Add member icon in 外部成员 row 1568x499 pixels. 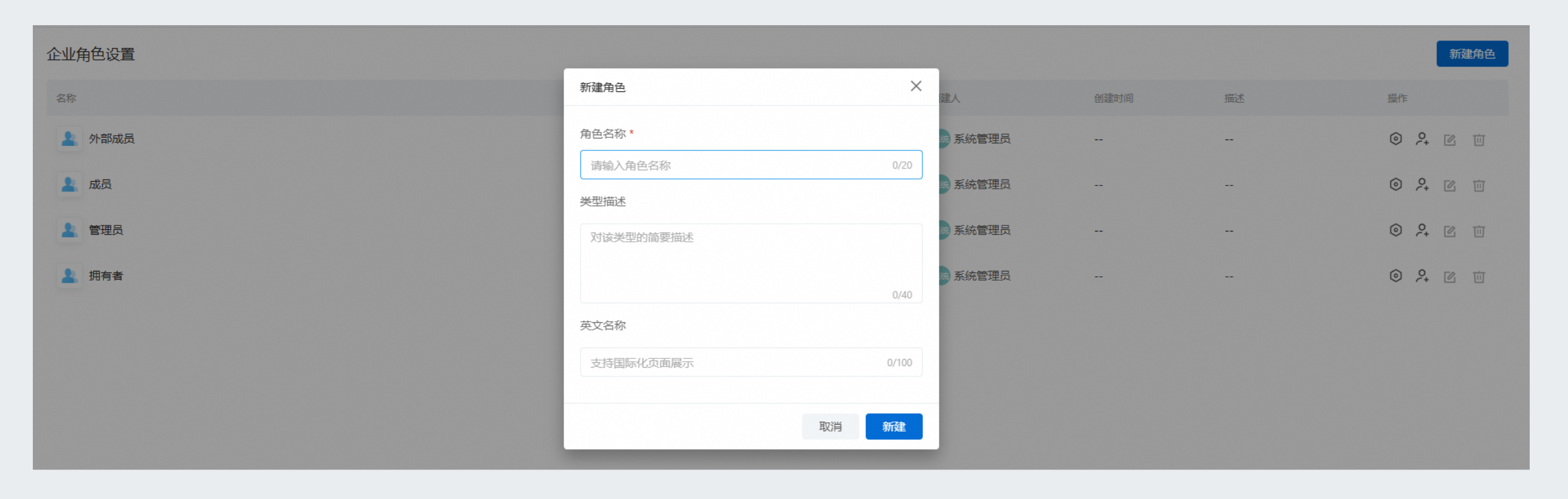(x=1422, y=139)
